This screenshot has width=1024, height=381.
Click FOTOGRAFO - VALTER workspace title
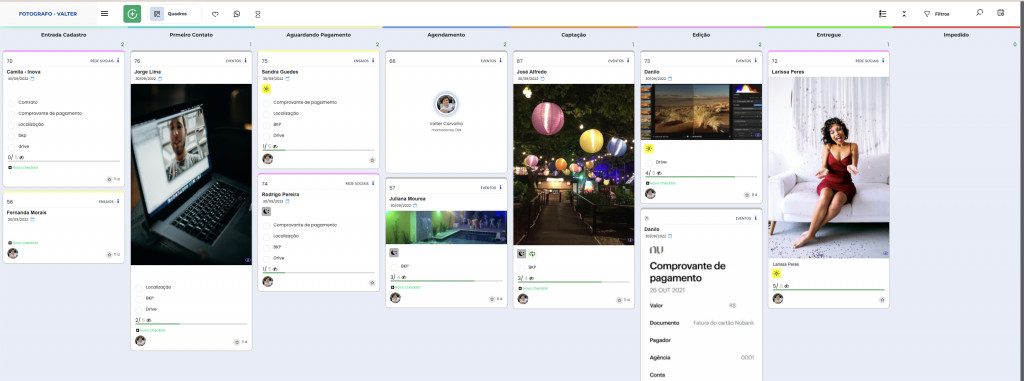tap(48, 14)
